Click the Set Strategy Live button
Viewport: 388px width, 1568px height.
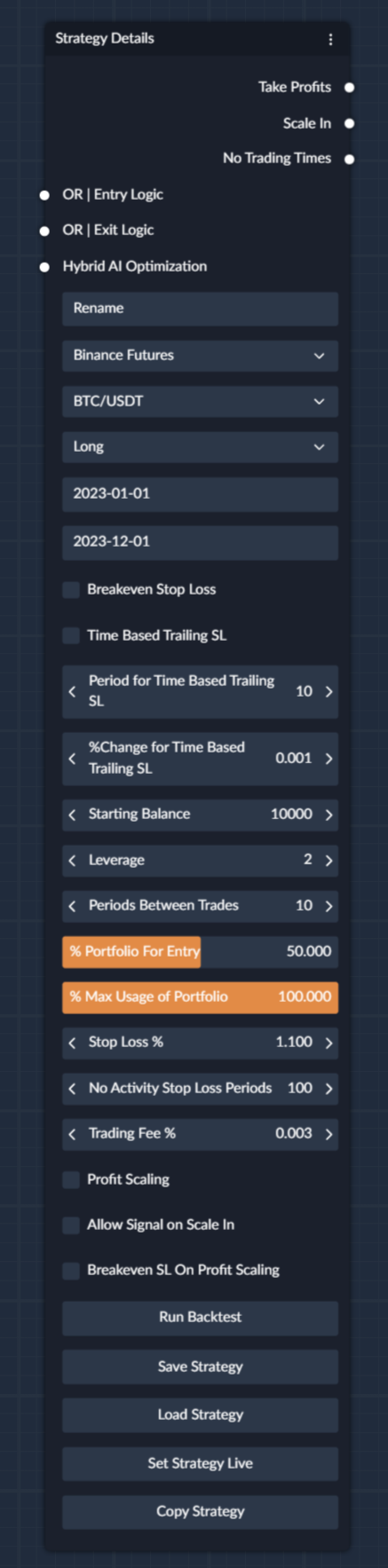200,1463
